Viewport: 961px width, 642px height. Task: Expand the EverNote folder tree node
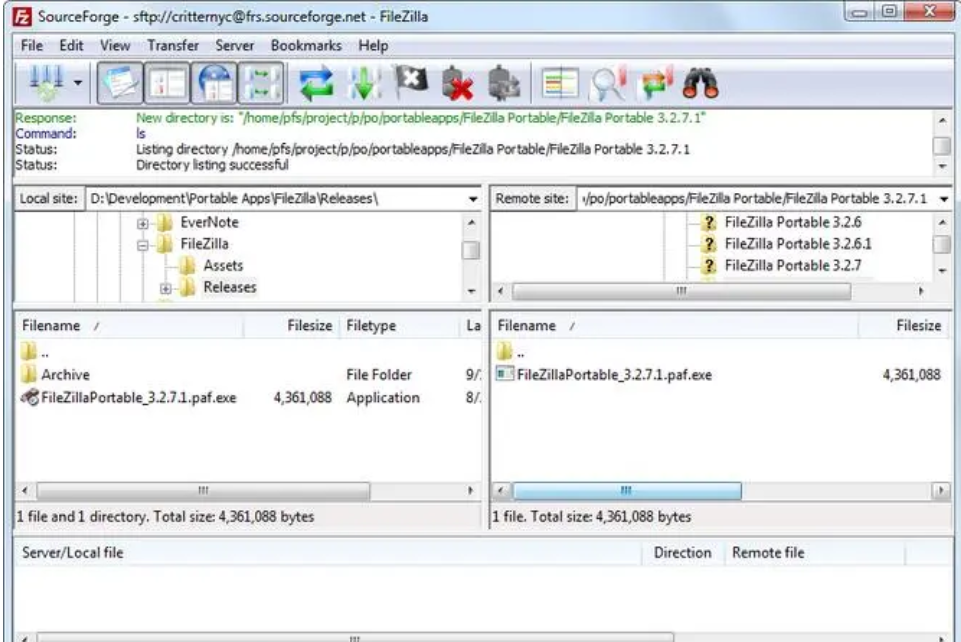[143, 223]
